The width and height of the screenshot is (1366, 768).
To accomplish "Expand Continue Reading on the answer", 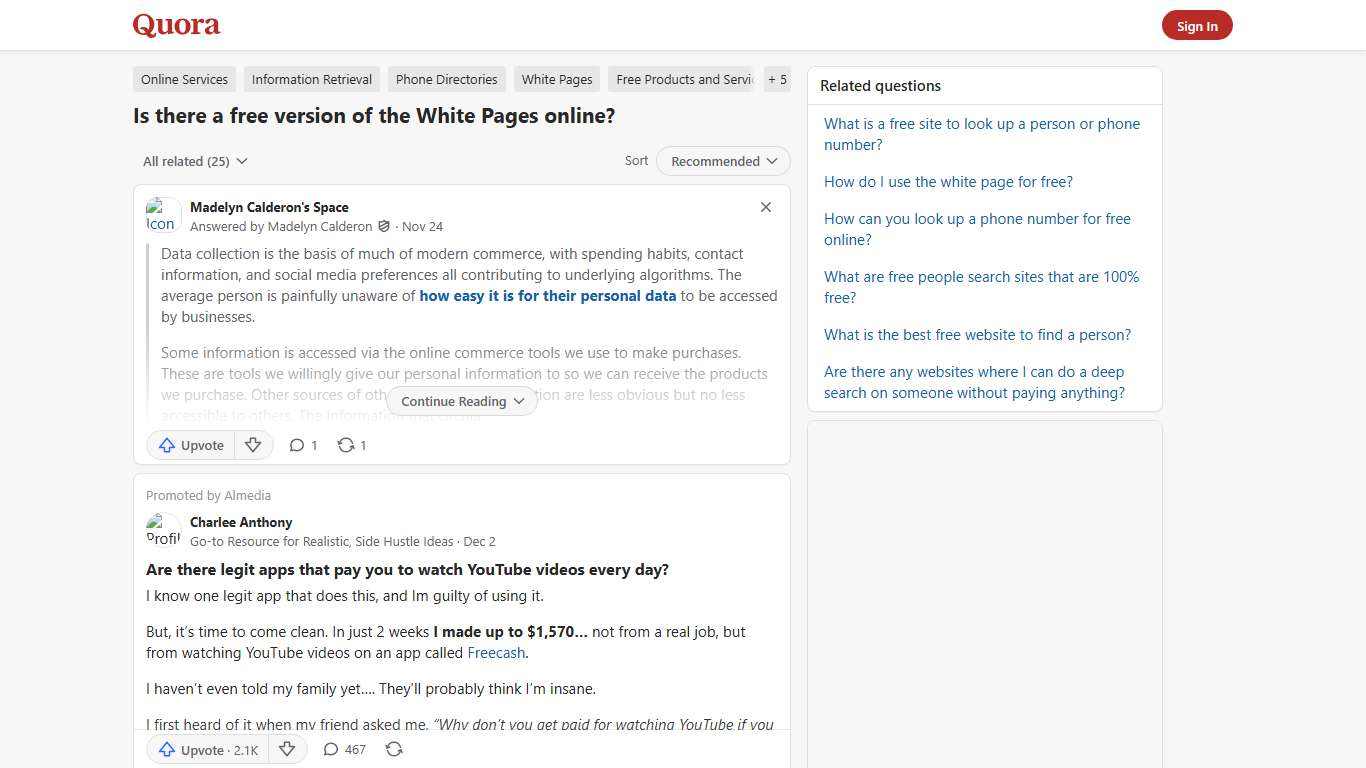I will pyautogui.click(x=461, y=401).
